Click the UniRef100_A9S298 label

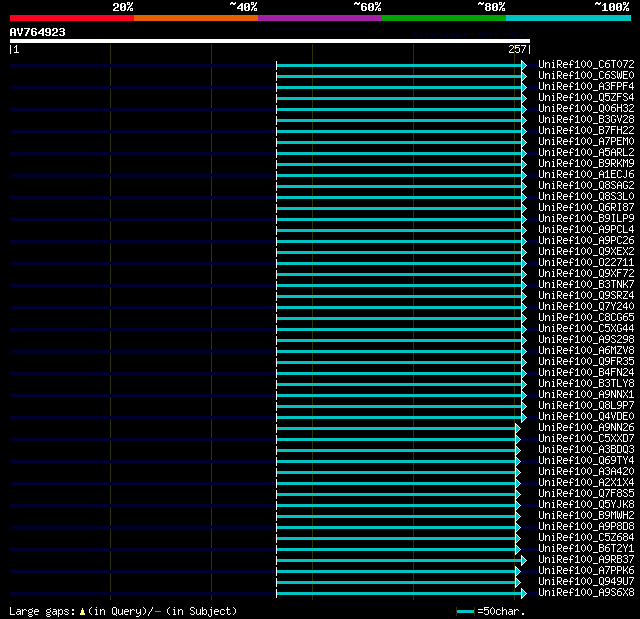tap(586, 340)
